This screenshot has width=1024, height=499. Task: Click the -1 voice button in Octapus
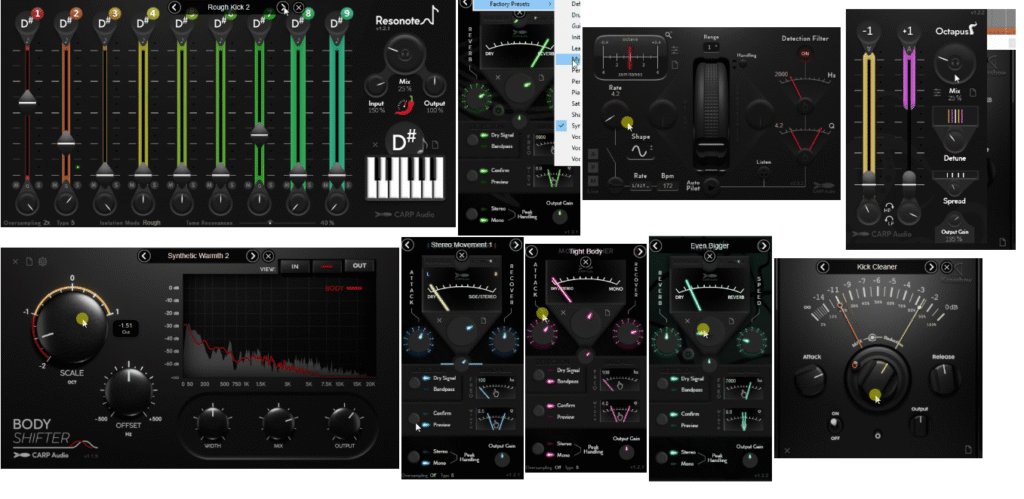pos(868,33)
